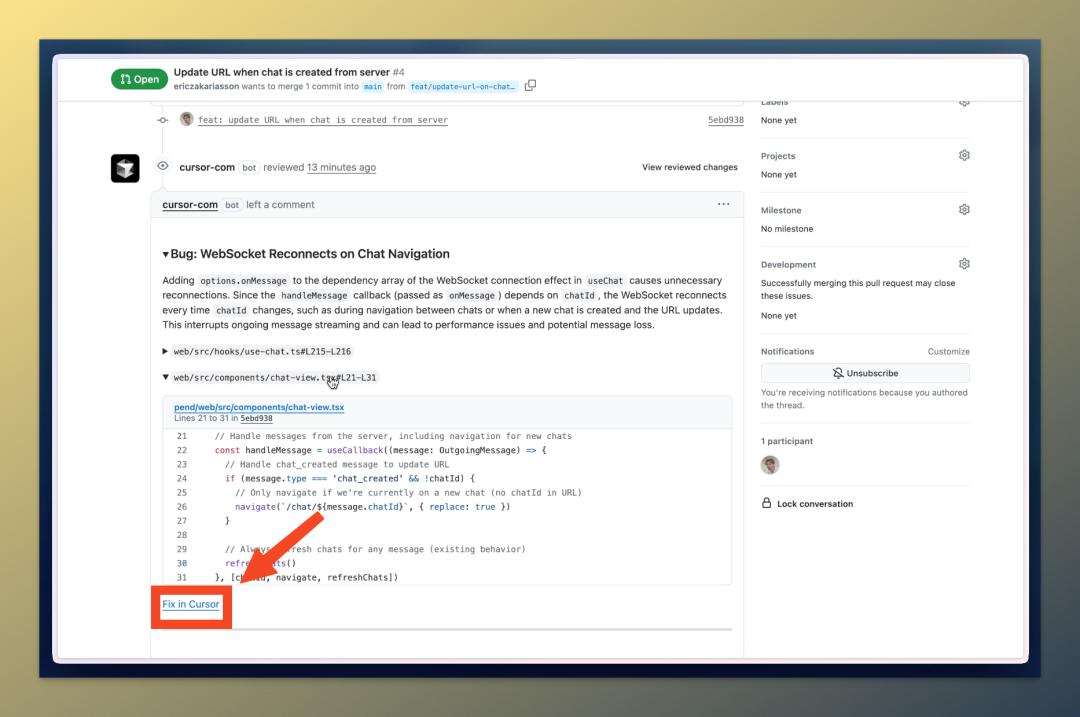Open the cursor-com bot cube avatar

(x=125, y=168)
